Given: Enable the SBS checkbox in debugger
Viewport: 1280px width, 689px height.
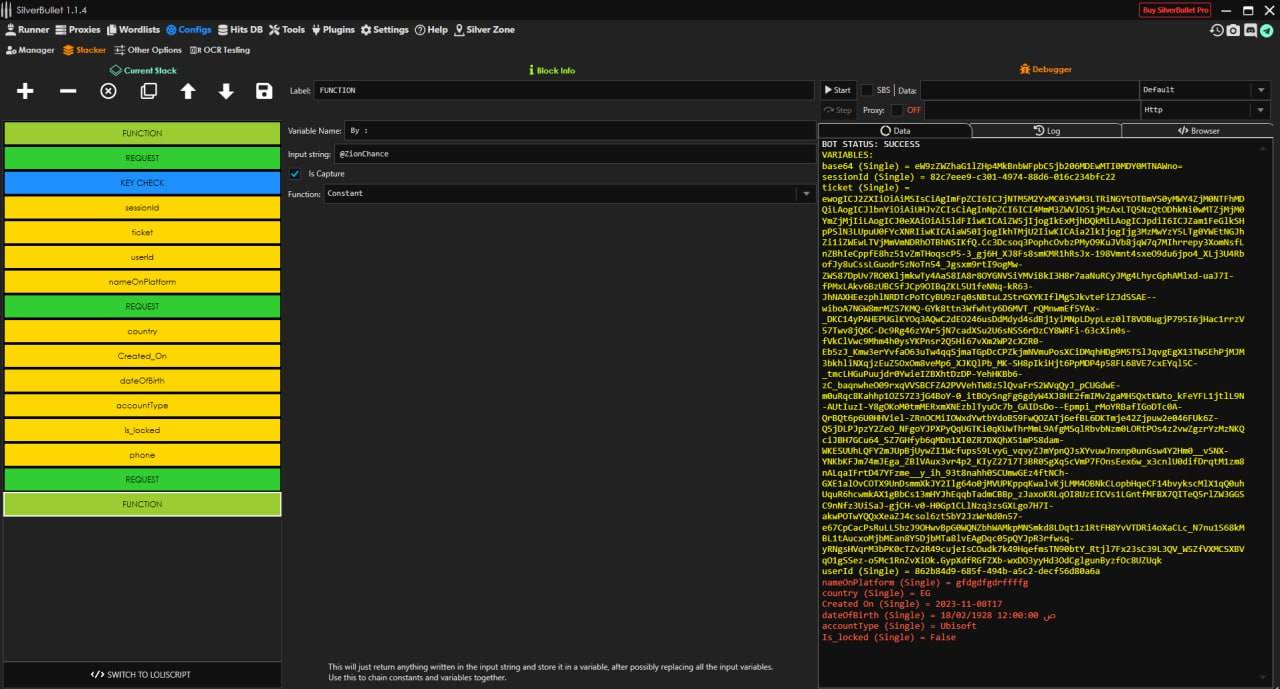Looking at the screenshot, I should 867,90.
